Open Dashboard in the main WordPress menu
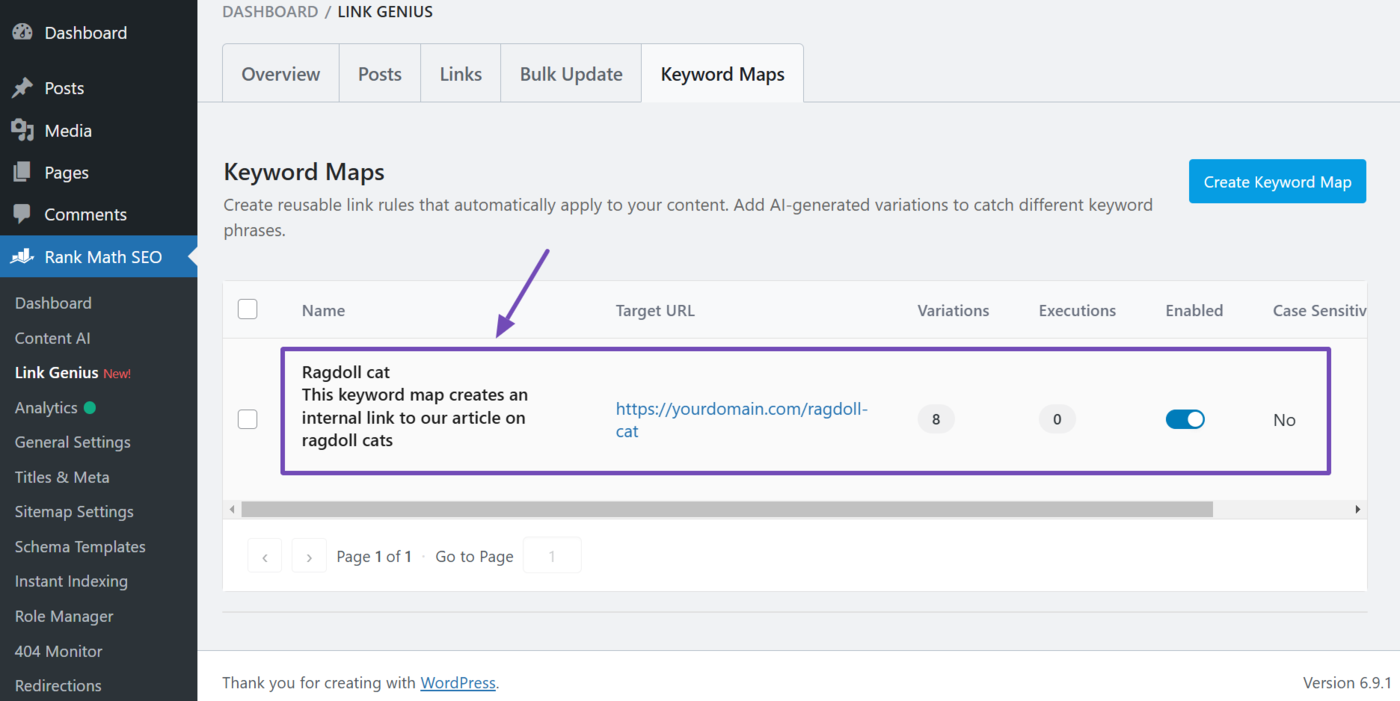The height and width of the screenshot is (701, 1400). (86, 33)
